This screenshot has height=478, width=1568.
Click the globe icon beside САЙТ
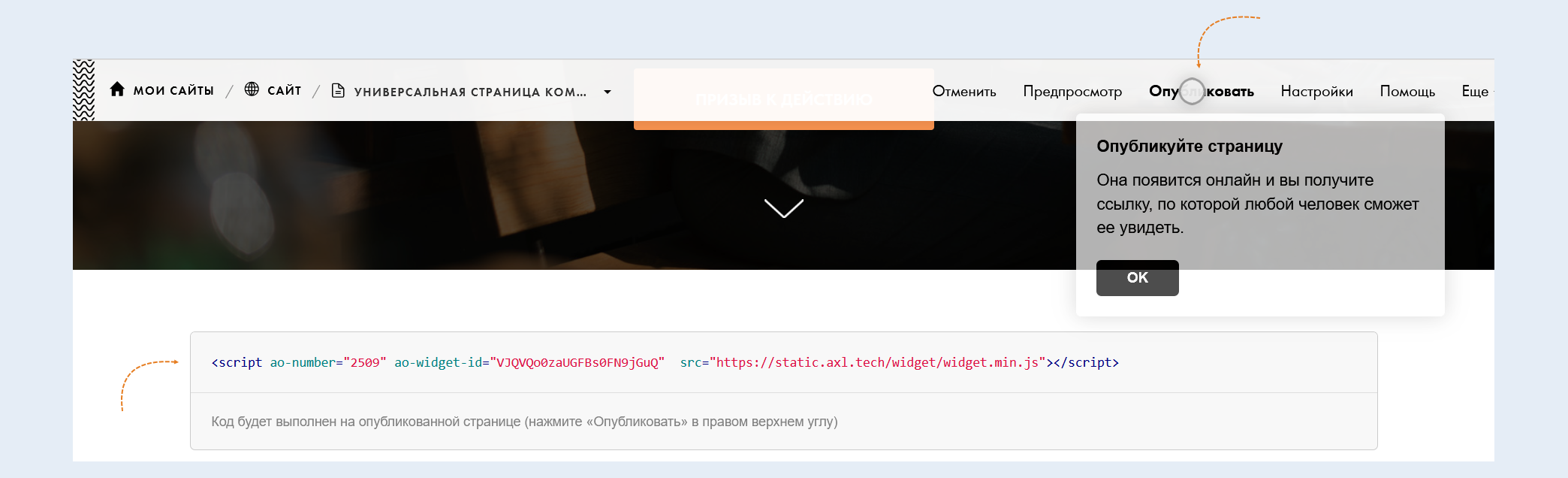(x=252, y=89)
